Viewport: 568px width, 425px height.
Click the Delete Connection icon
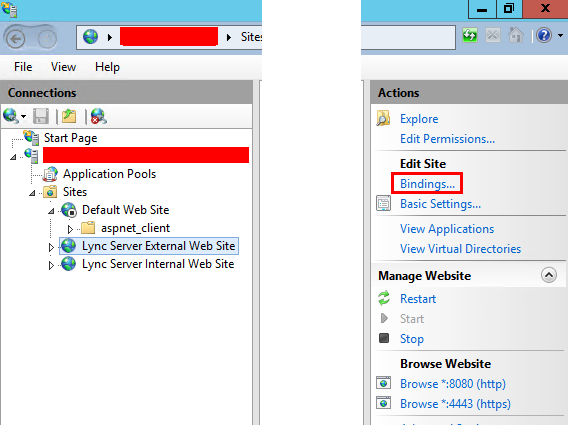pos(99,116)
